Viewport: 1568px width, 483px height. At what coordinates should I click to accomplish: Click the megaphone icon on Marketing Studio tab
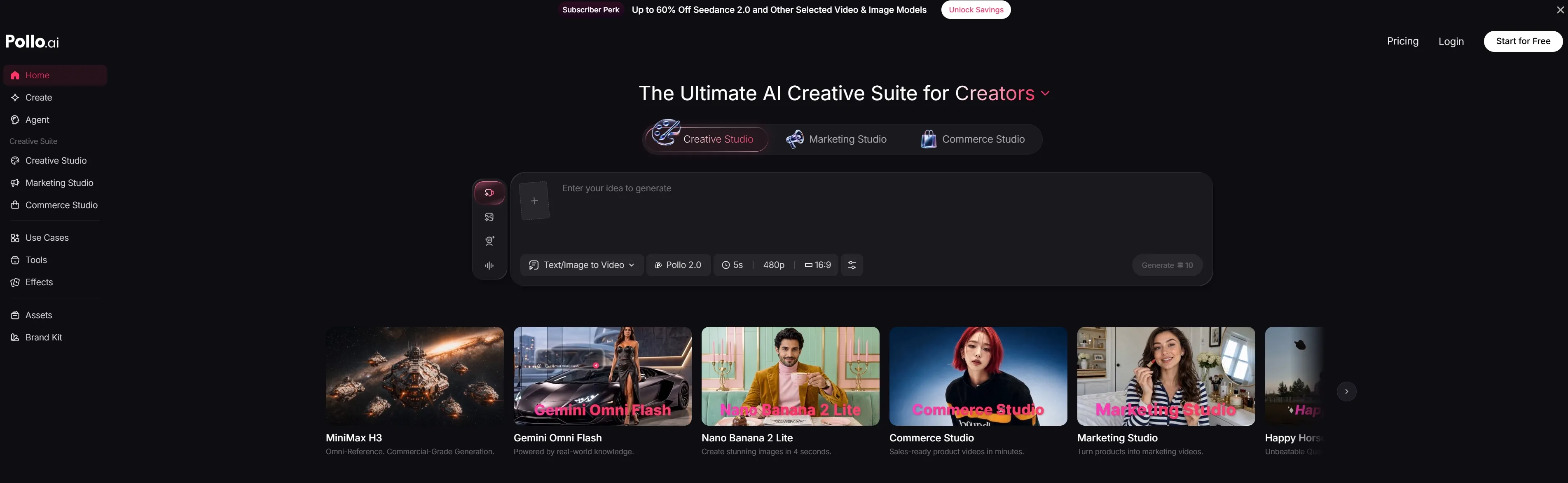pos(795,139)
